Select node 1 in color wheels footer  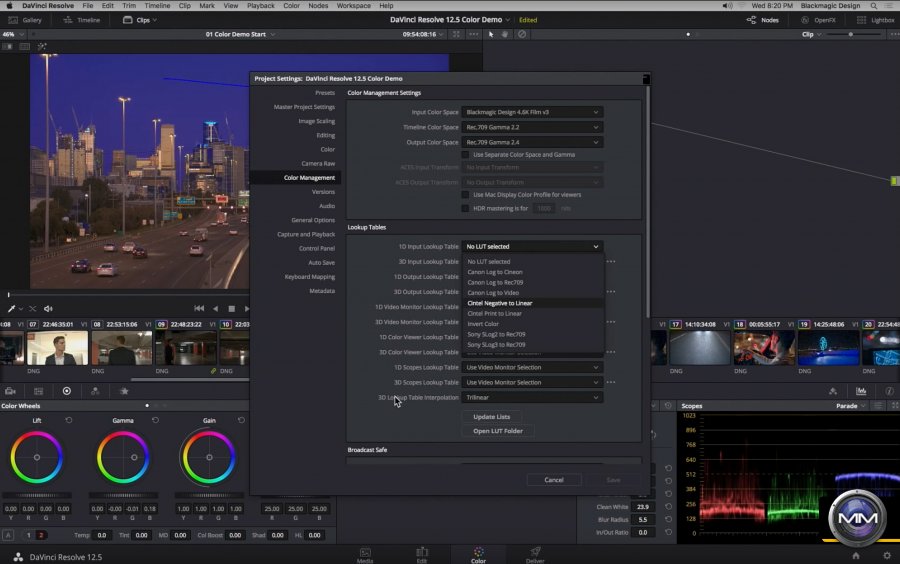pyautogui.click(x=28, y=535)
